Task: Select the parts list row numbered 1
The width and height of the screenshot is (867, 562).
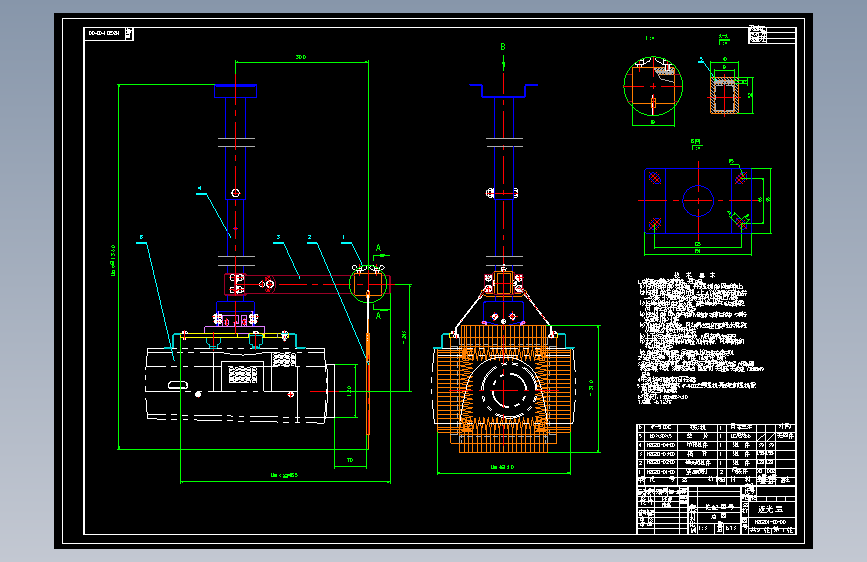Action: point(716,472)
